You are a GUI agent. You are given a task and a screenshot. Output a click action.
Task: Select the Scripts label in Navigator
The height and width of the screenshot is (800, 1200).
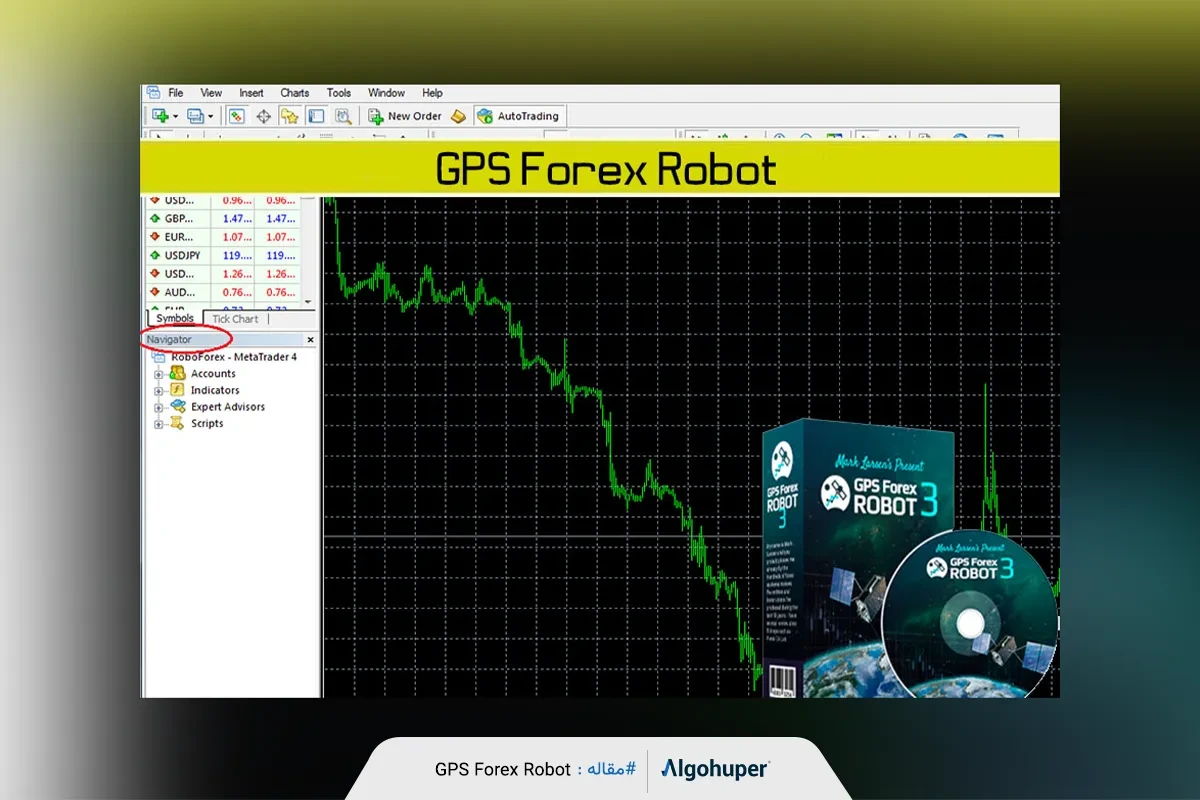click(x=207, y=423)
